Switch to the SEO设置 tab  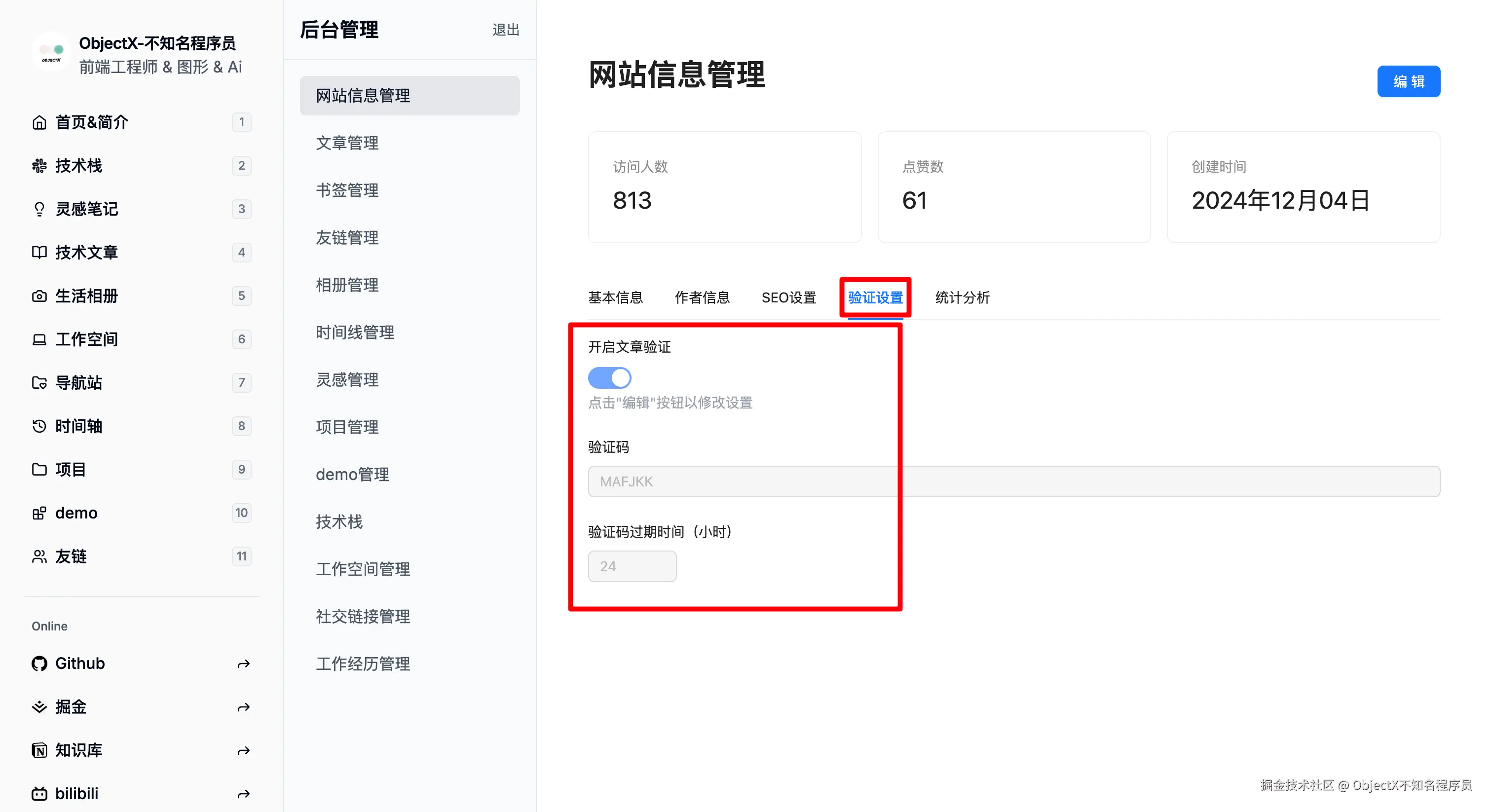pyautogui.click(x=788, y=297)
